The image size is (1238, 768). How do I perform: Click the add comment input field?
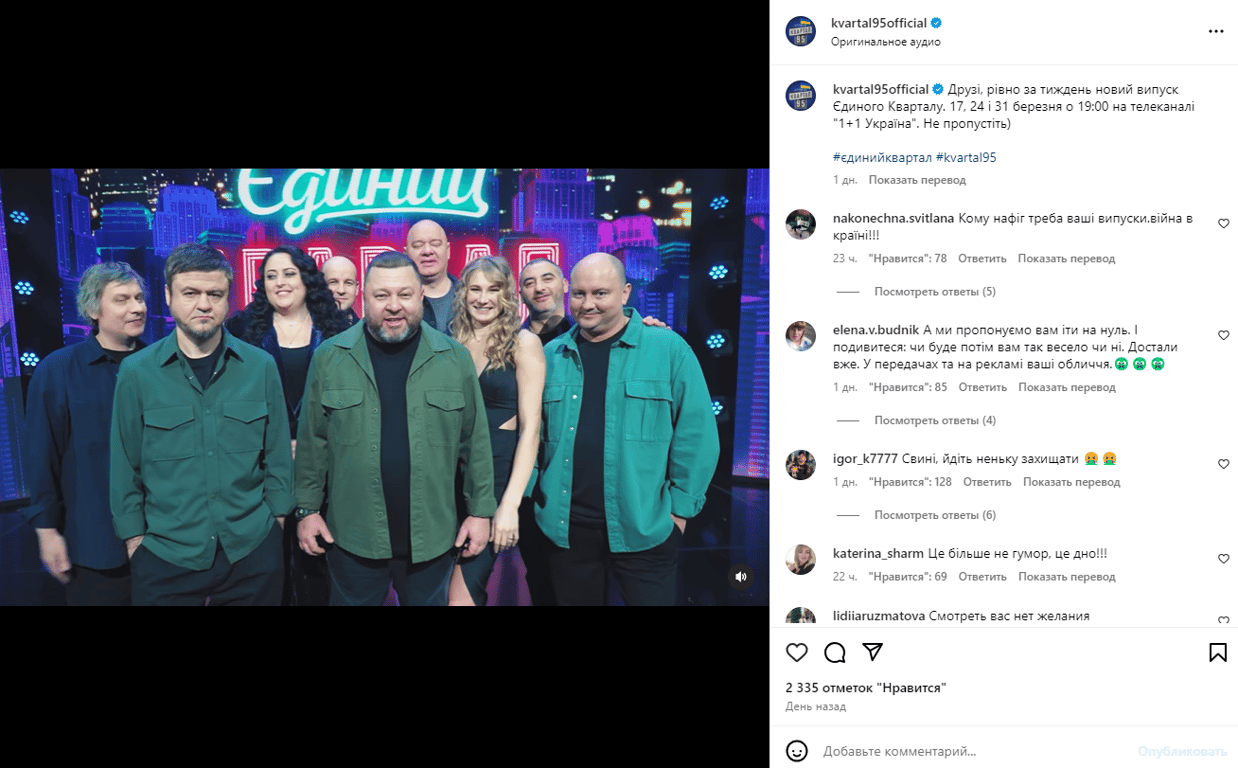pyautogui.click(x=970, y=751)
